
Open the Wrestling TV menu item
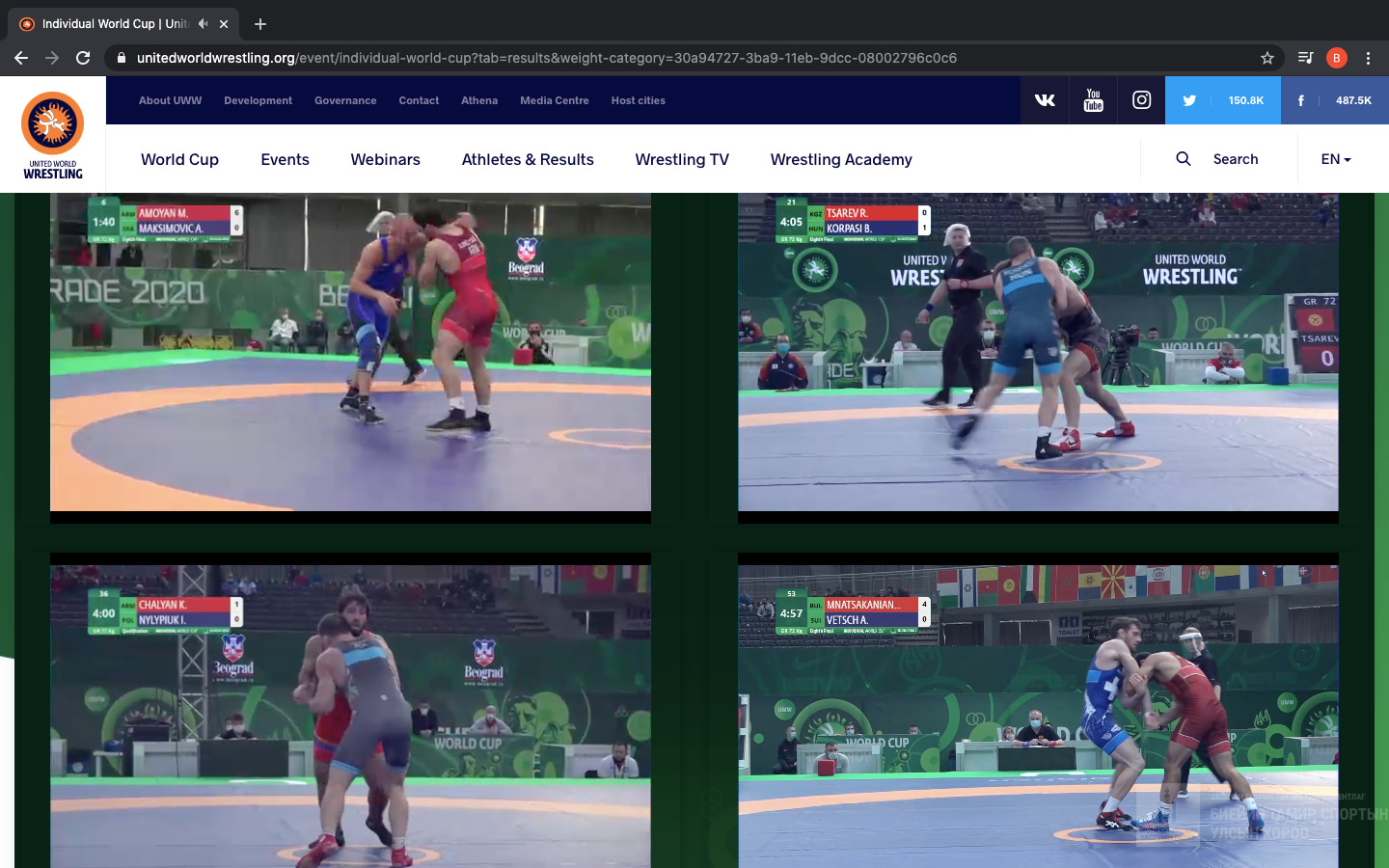pyautogui.click(x=682, y=159)
